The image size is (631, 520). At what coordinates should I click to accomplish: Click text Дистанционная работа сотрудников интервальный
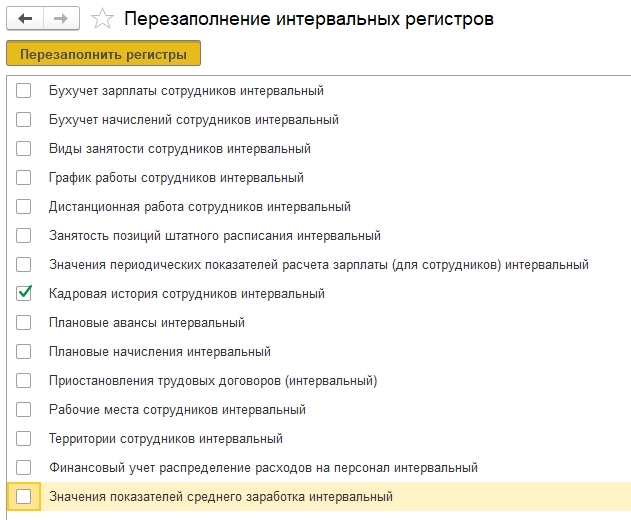[x=200, y=206]
